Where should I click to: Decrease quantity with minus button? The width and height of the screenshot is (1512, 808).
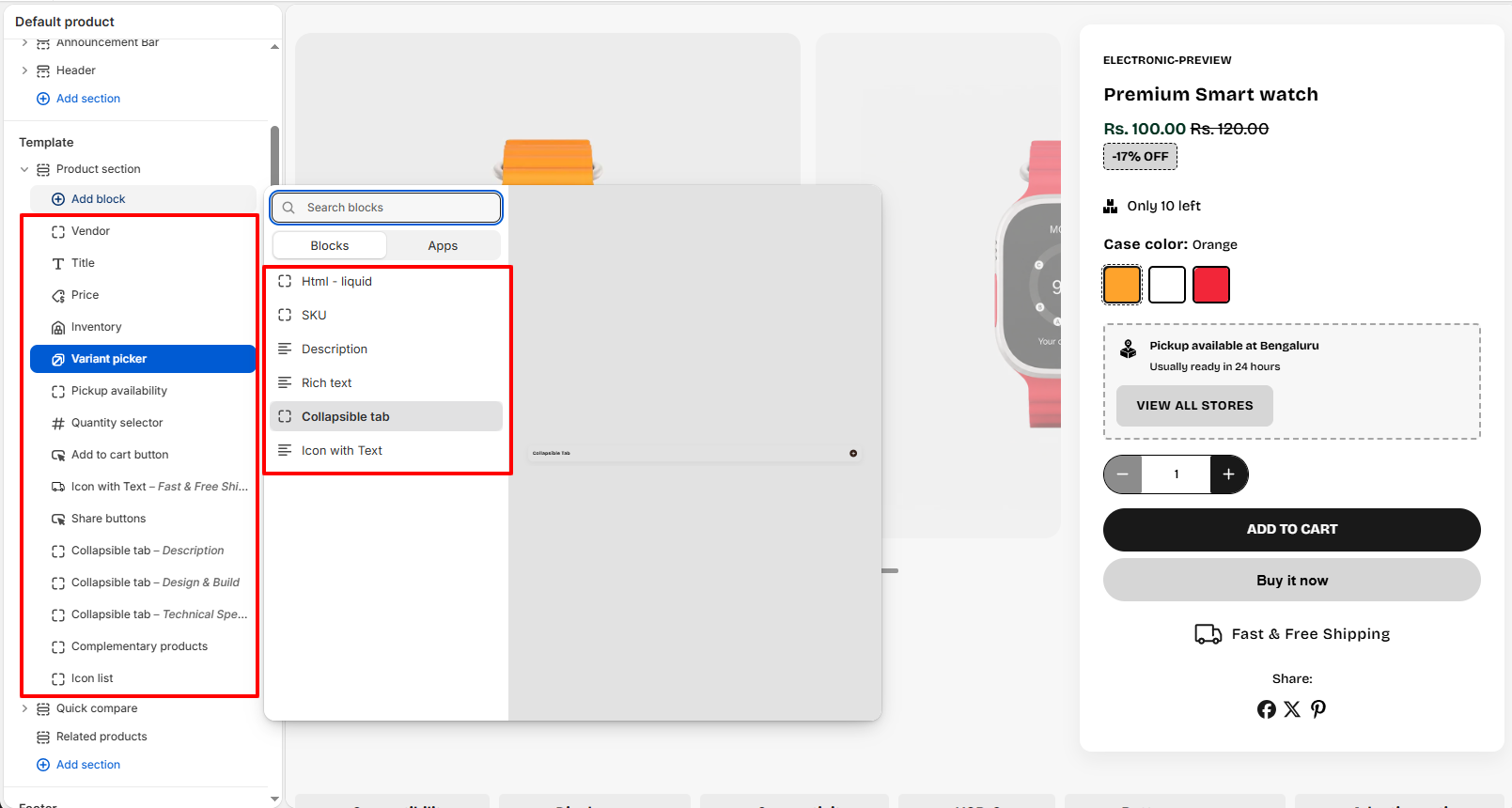[1123, 474]
